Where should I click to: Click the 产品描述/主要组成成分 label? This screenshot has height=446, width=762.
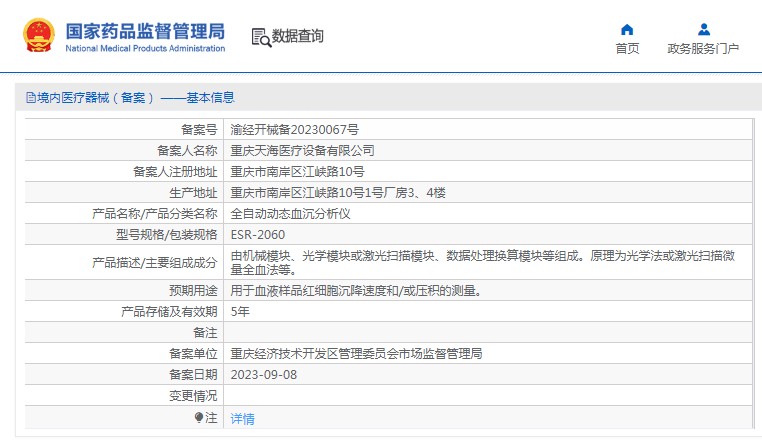point(155,263)
